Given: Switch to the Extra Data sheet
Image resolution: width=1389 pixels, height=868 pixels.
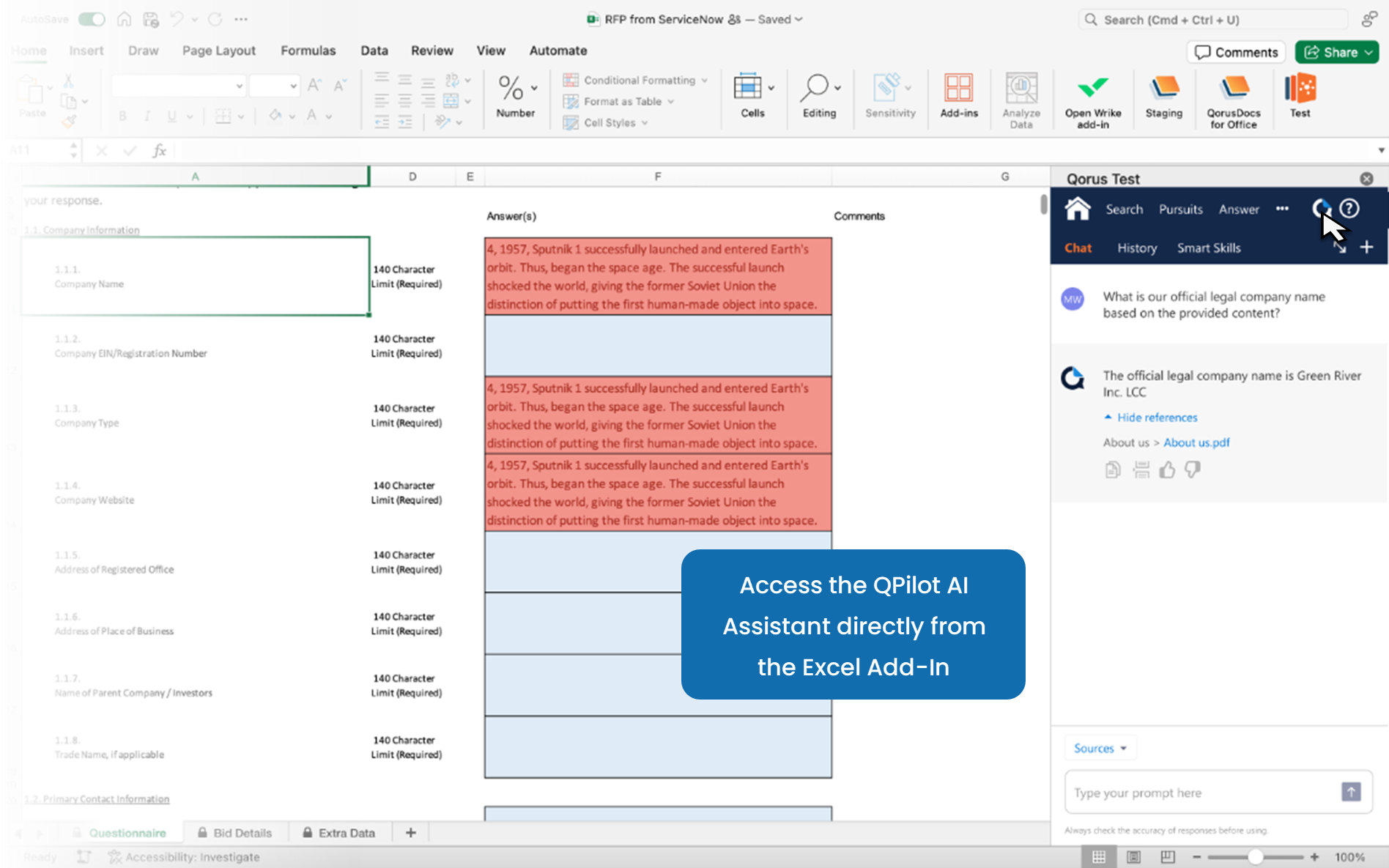Looking at the screenshot, I should pos(339,833).
